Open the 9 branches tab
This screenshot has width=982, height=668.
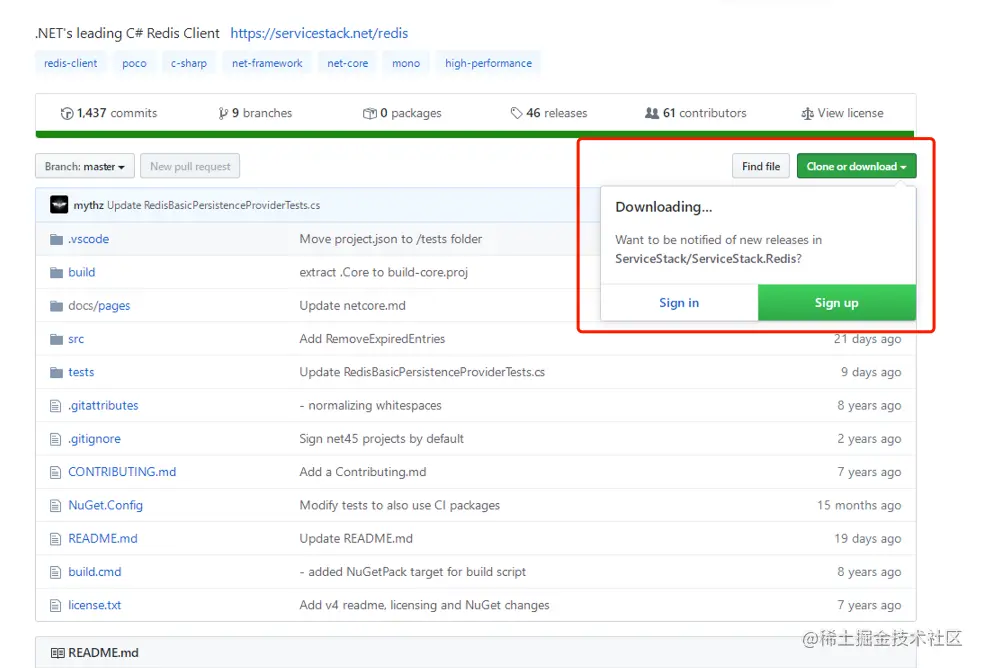coord(256,113)
